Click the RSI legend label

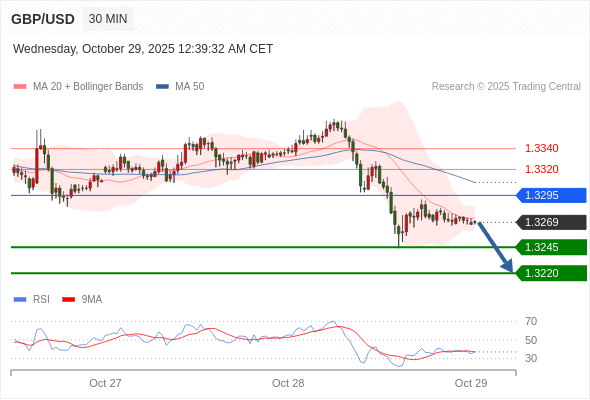click(x=41, y=300)
